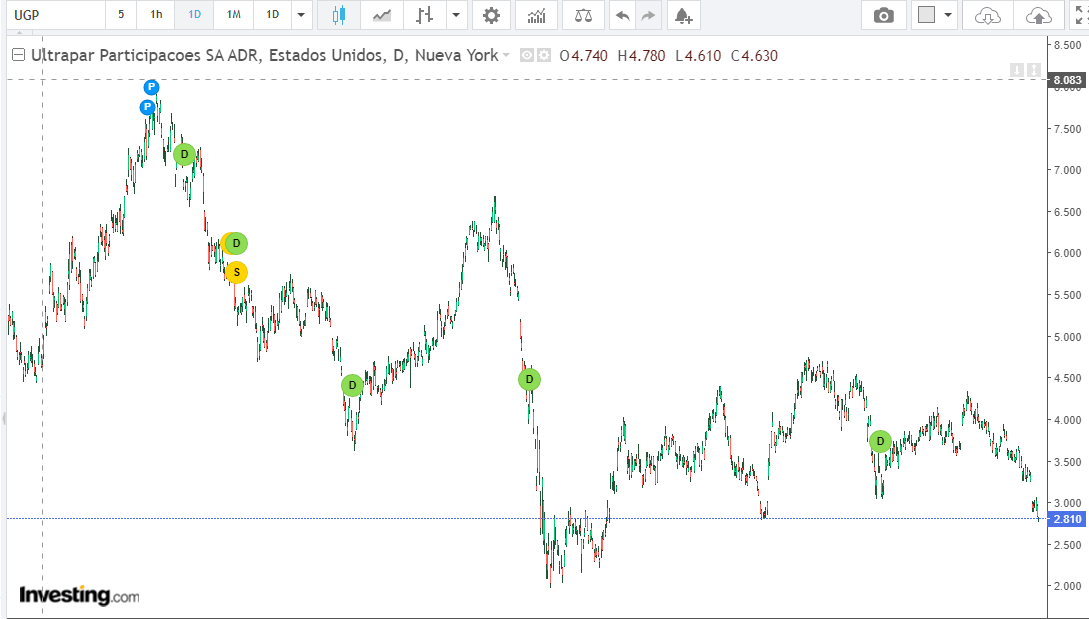Screen dimensions: 1089x619
Task: Toggle series visibility eye icon in the legend
Action: tap(527, 56)
